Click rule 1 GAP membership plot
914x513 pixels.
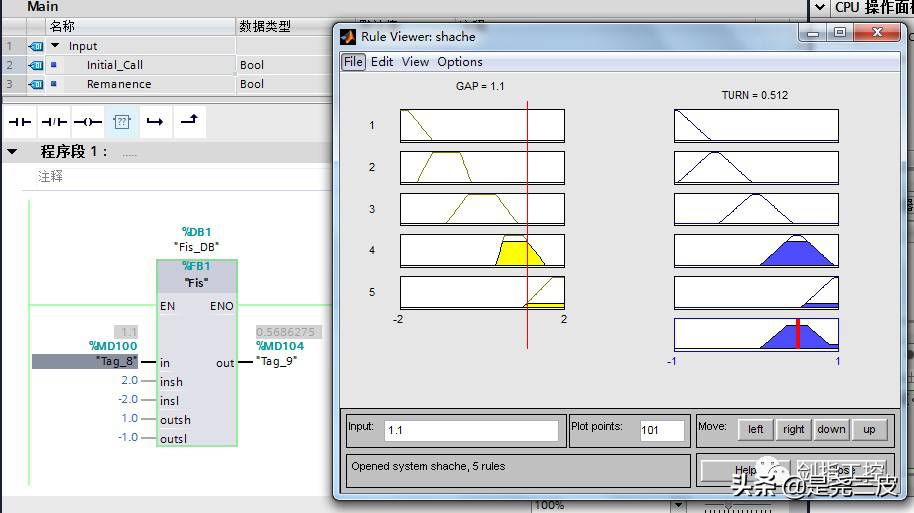tap(482, 125)
